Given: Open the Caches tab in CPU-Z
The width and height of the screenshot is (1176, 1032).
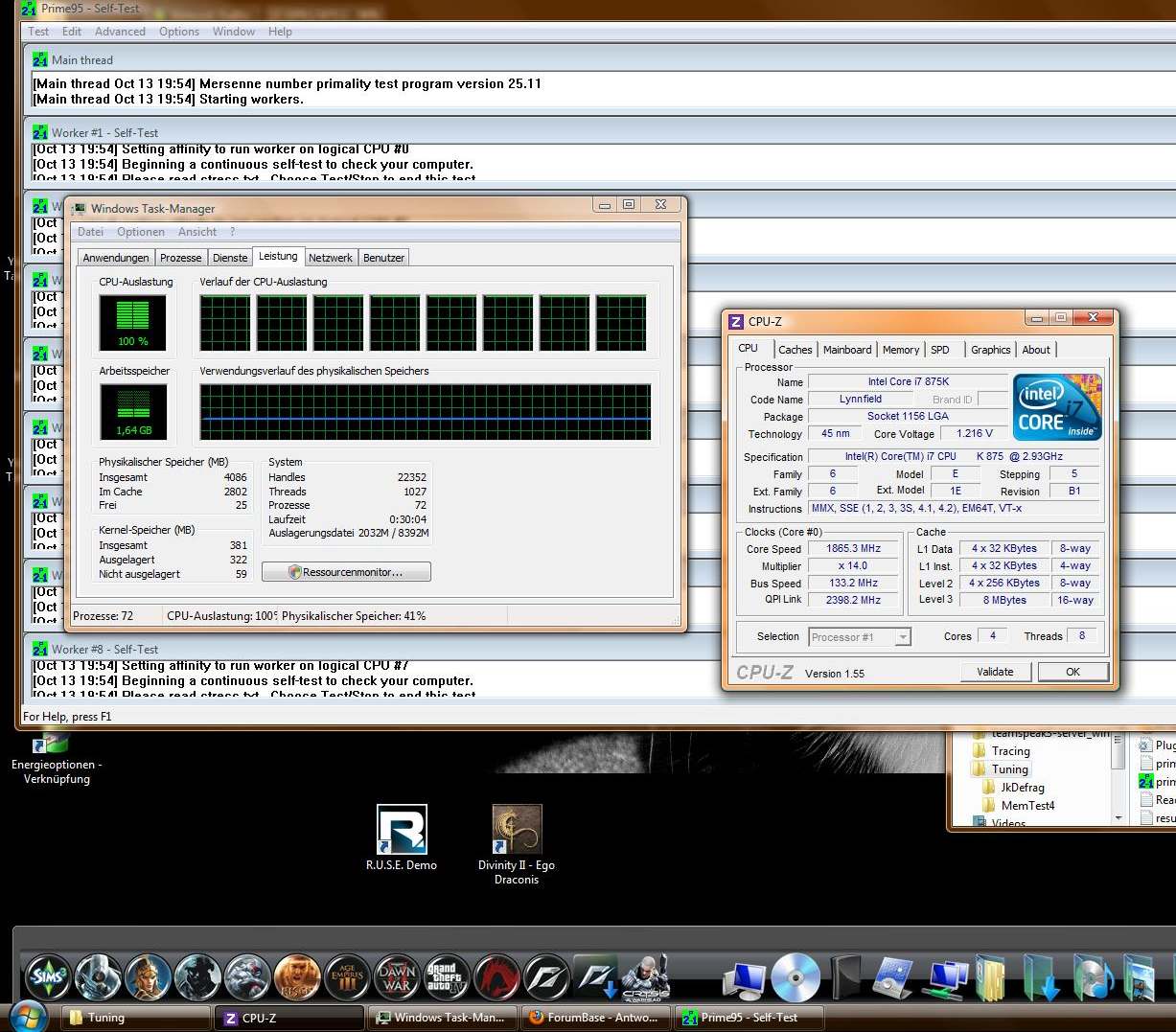Looking at the screenshot, I should coord(796,350).
